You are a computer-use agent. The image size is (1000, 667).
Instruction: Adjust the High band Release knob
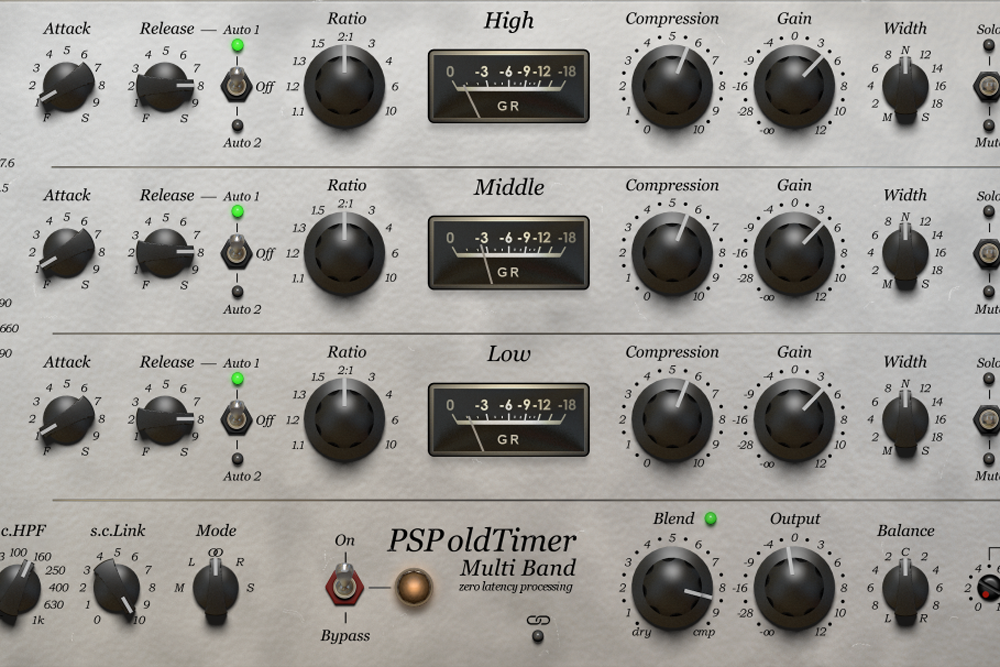coord(165,87)
